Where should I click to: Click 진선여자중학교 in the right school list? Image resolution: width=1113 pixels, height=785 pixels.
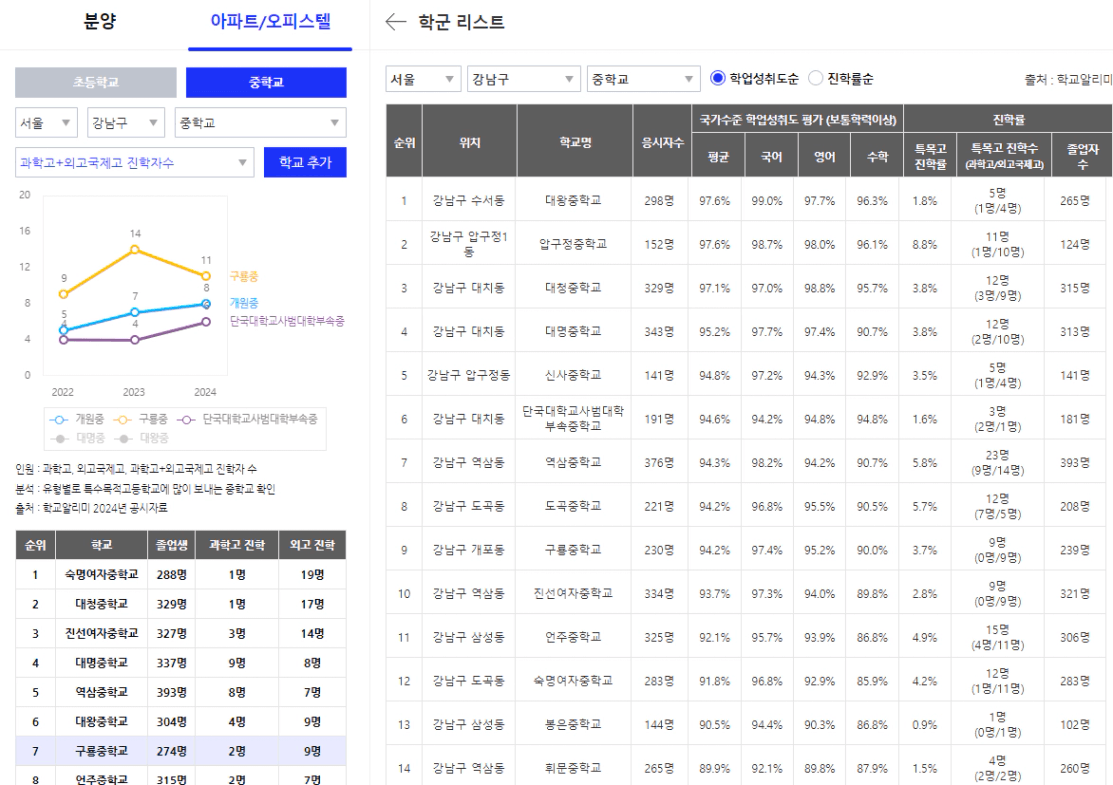coord(573,593)
